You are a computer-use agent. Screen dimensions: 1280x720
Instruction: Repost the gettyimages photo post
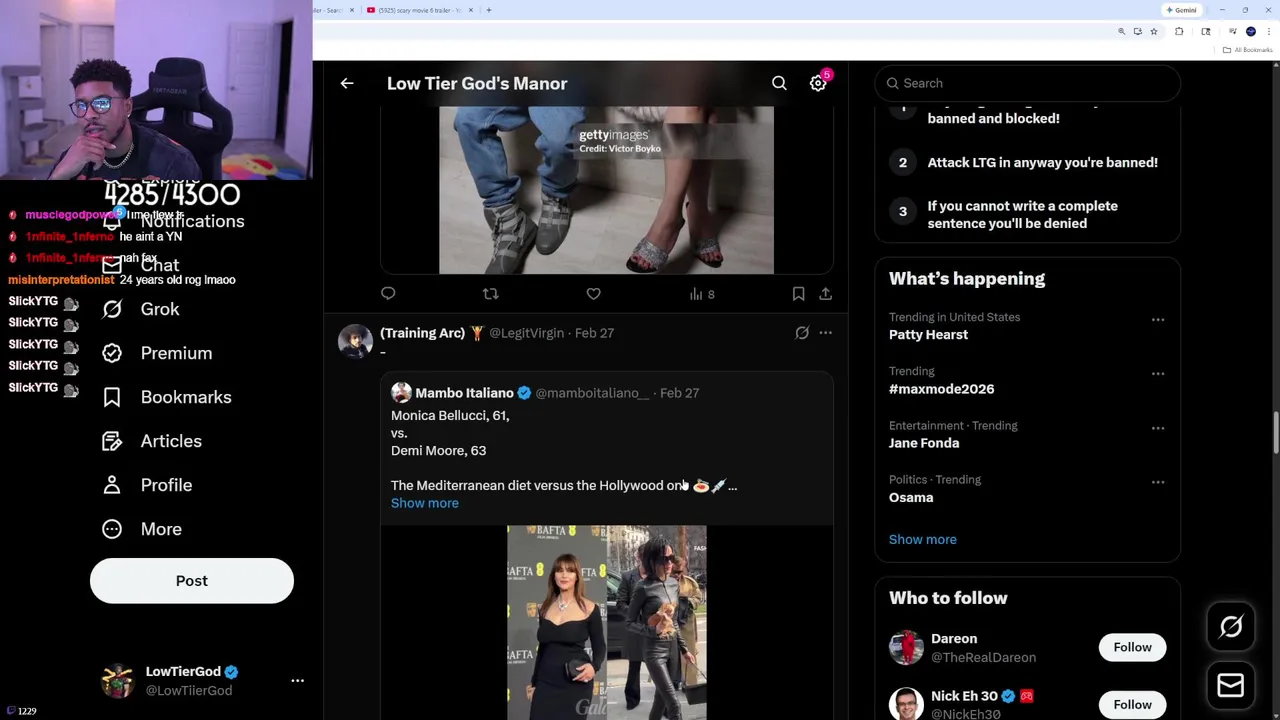(x=490, y=294)
